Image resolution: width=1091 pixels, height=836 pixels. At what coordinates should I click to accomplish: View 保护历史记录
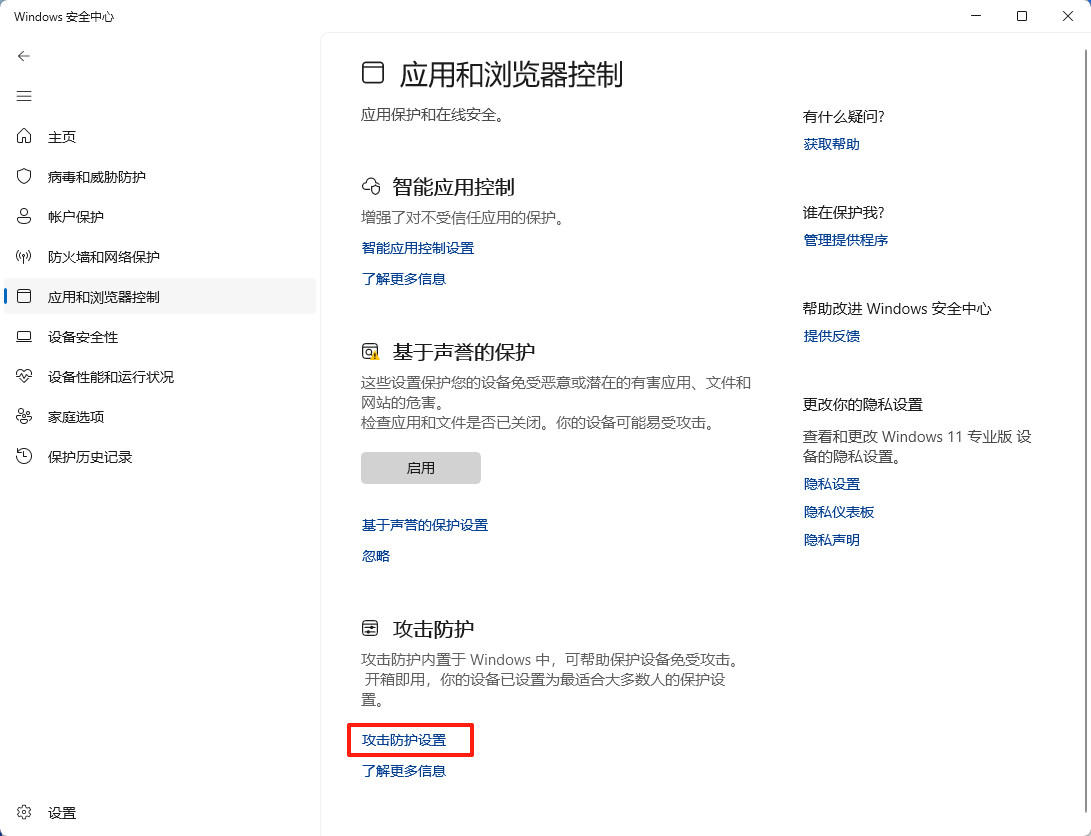87,457
